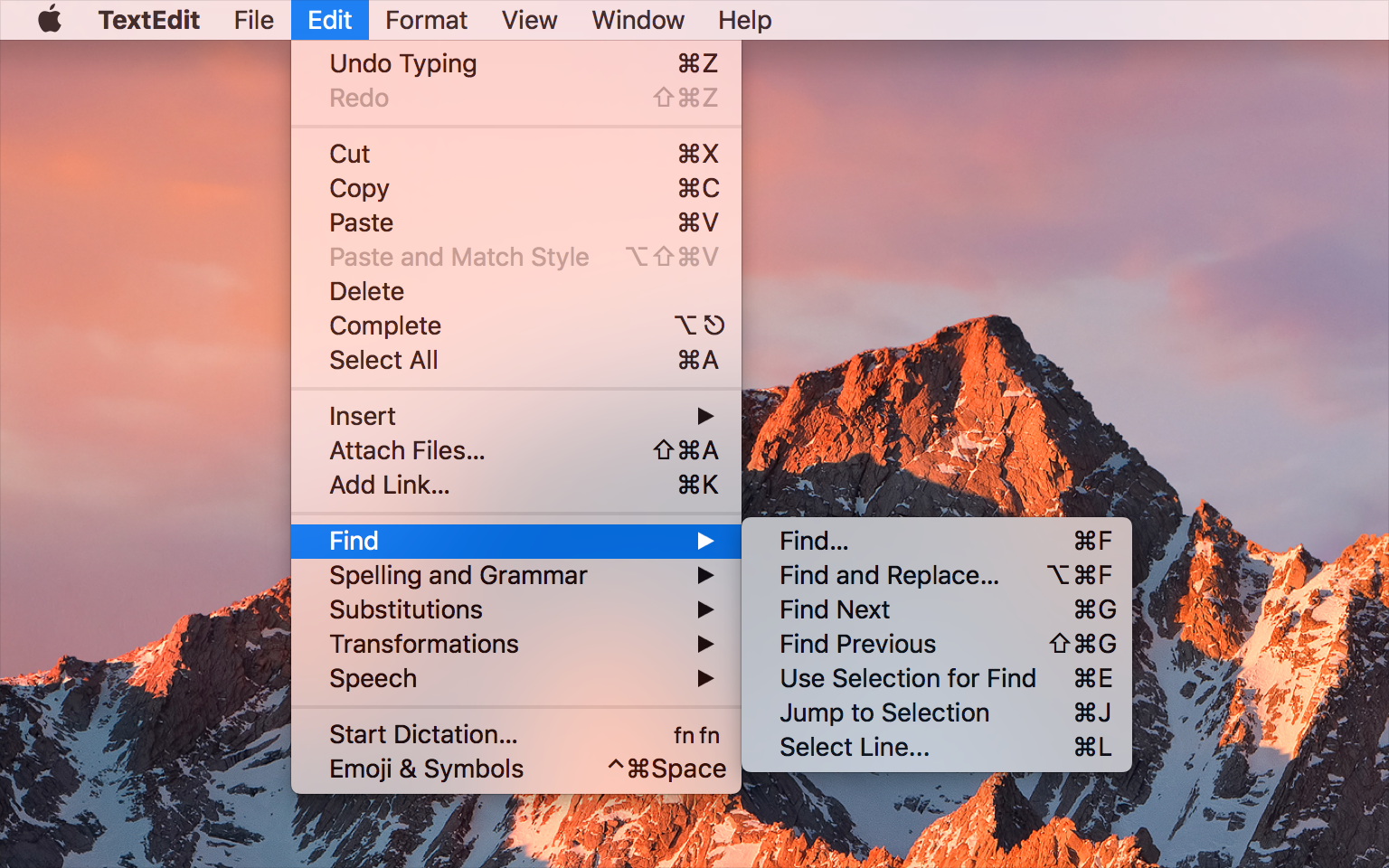Choose Attach Files… option

(407, 450)
